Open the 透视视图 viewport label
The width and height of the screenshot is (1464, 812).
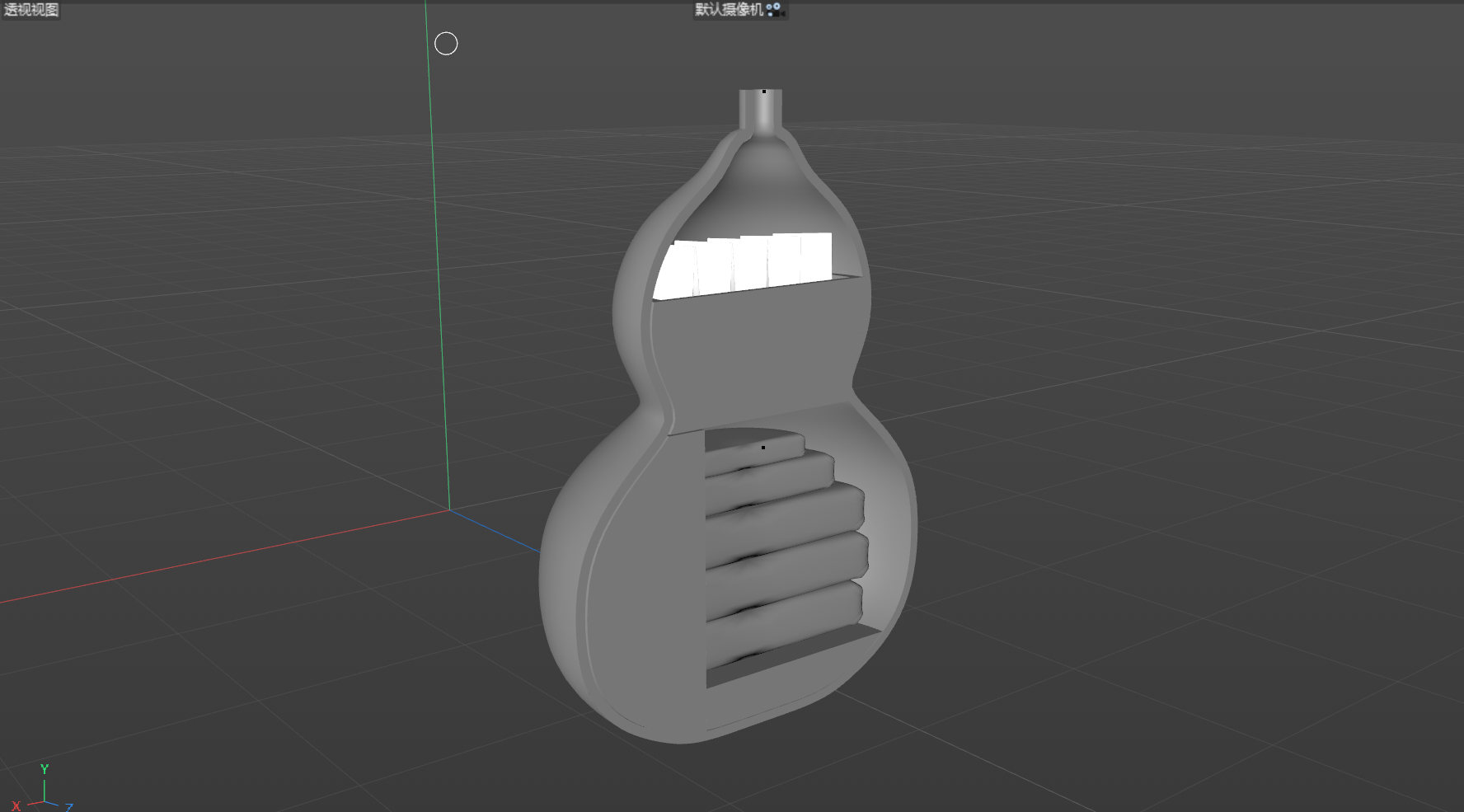[x=30, y=9]
